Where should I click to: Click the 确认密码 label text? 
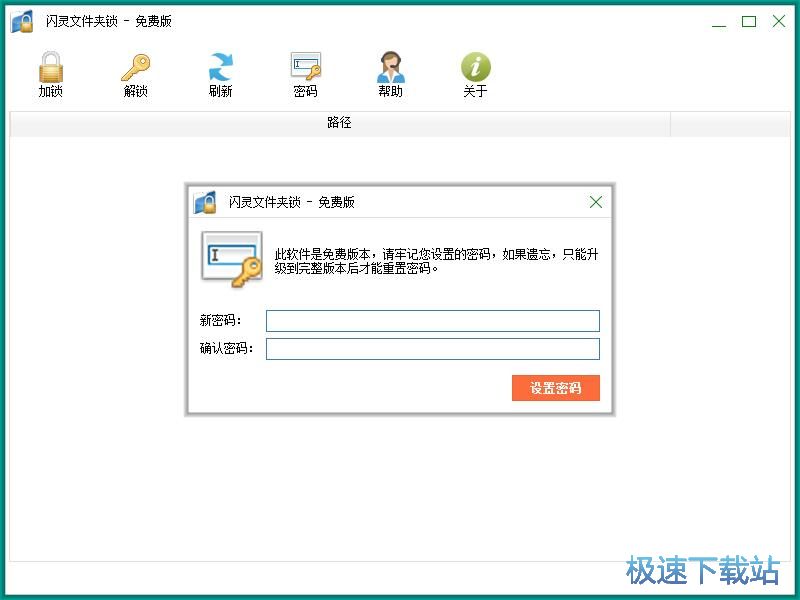tap(227, 348)
